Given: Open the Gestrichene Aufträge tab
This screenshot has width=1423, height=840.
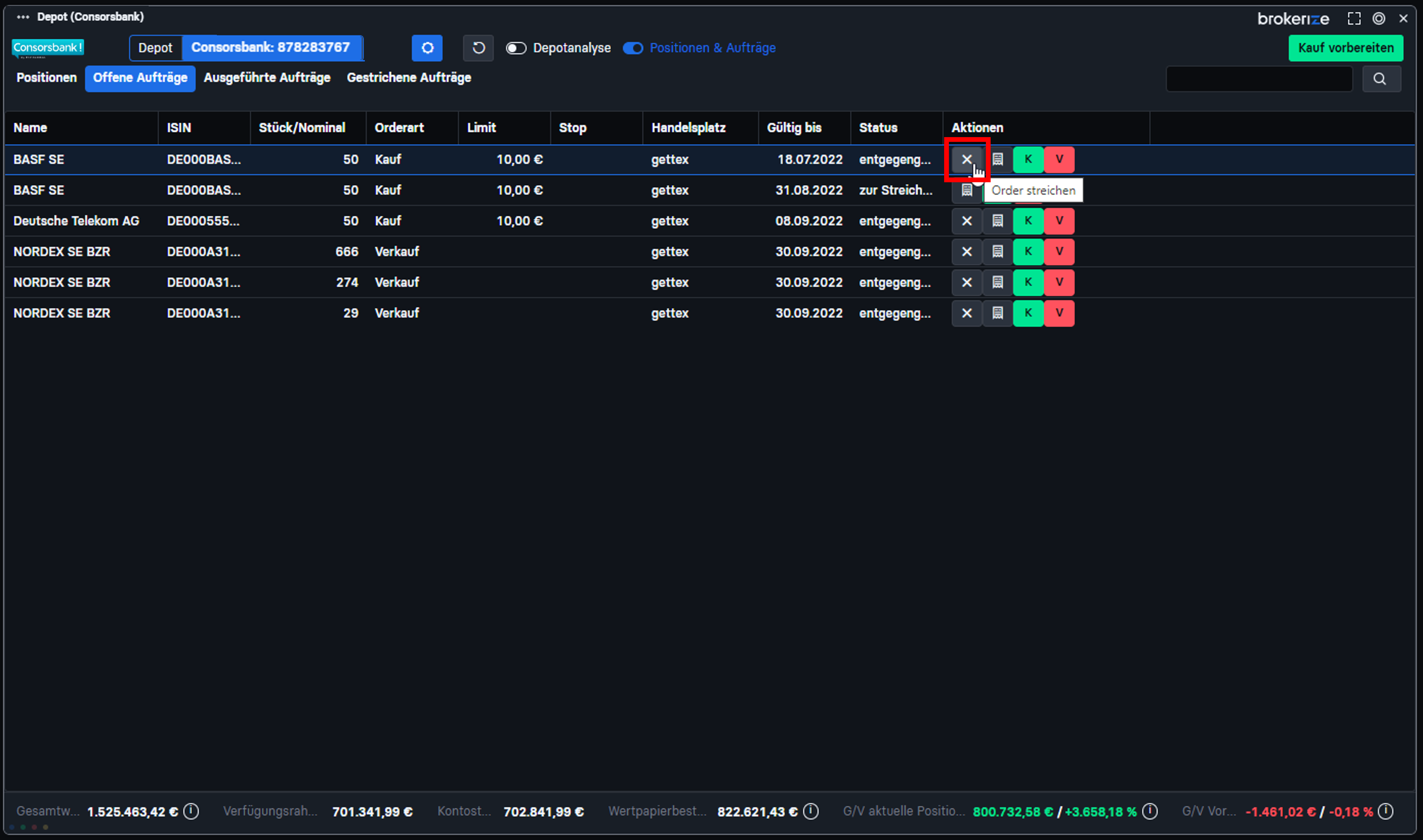Looking at the screenshot, I should coord(409,78).
